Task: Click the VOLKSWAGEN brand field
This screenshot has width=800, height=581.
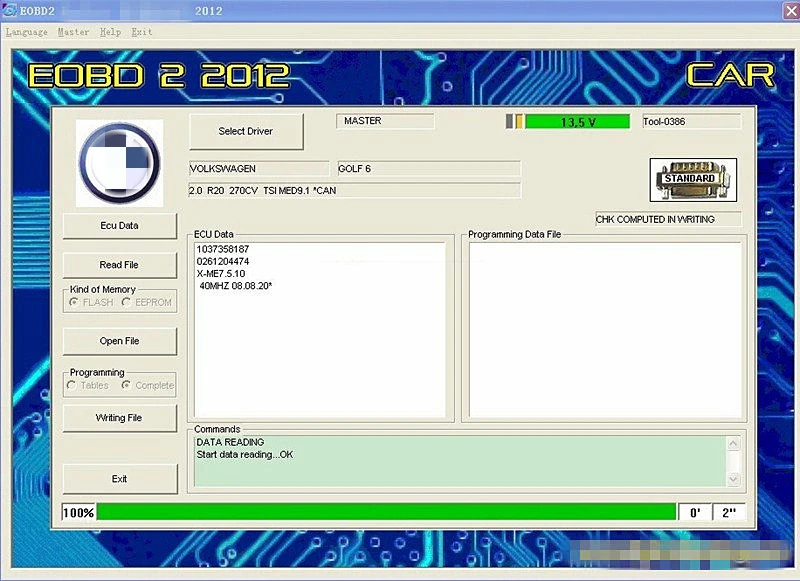Action: click(259, 169)
